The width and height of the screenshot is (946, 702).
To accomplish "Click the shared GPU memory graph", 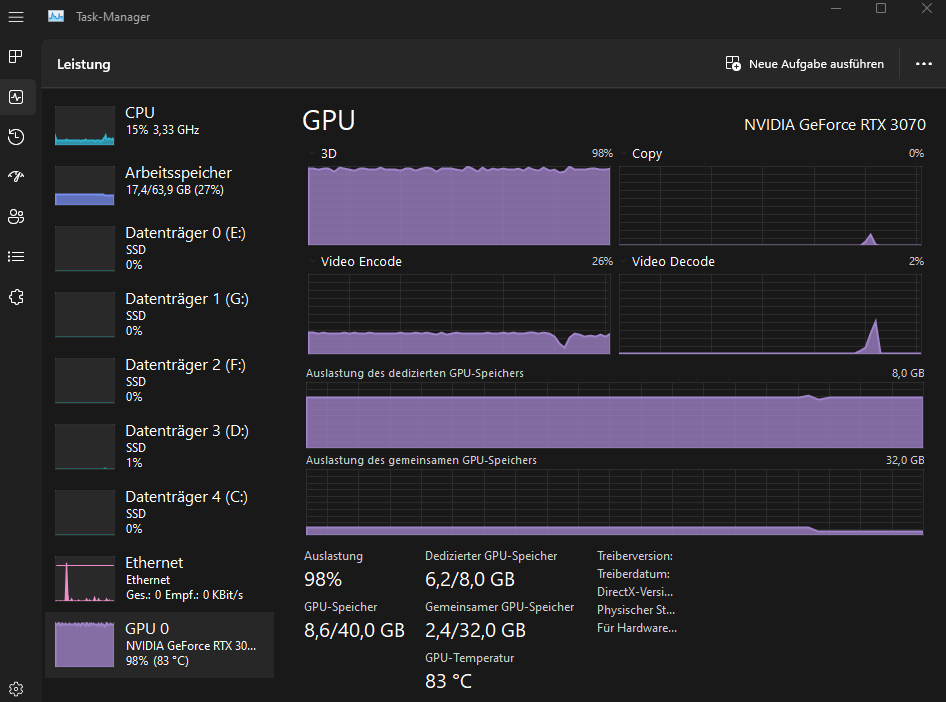I will click(x=615, y=502).
